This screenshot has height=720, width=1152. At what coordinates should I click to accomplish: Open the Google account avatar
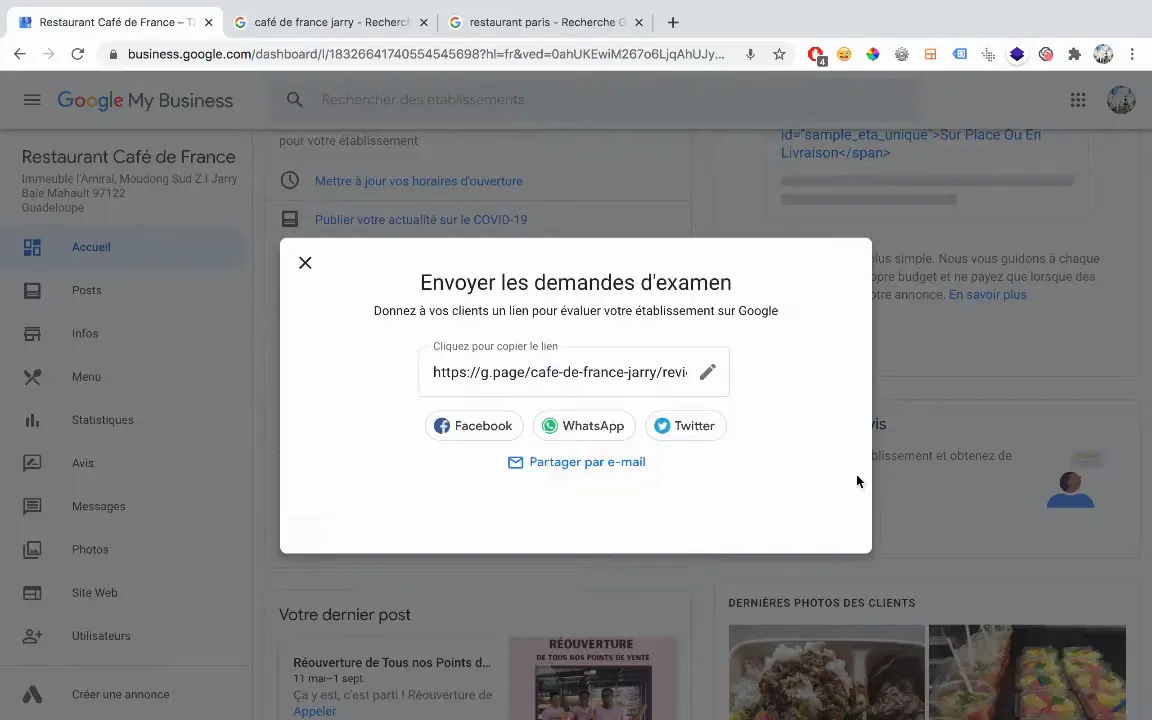[x=1121, y=100]
